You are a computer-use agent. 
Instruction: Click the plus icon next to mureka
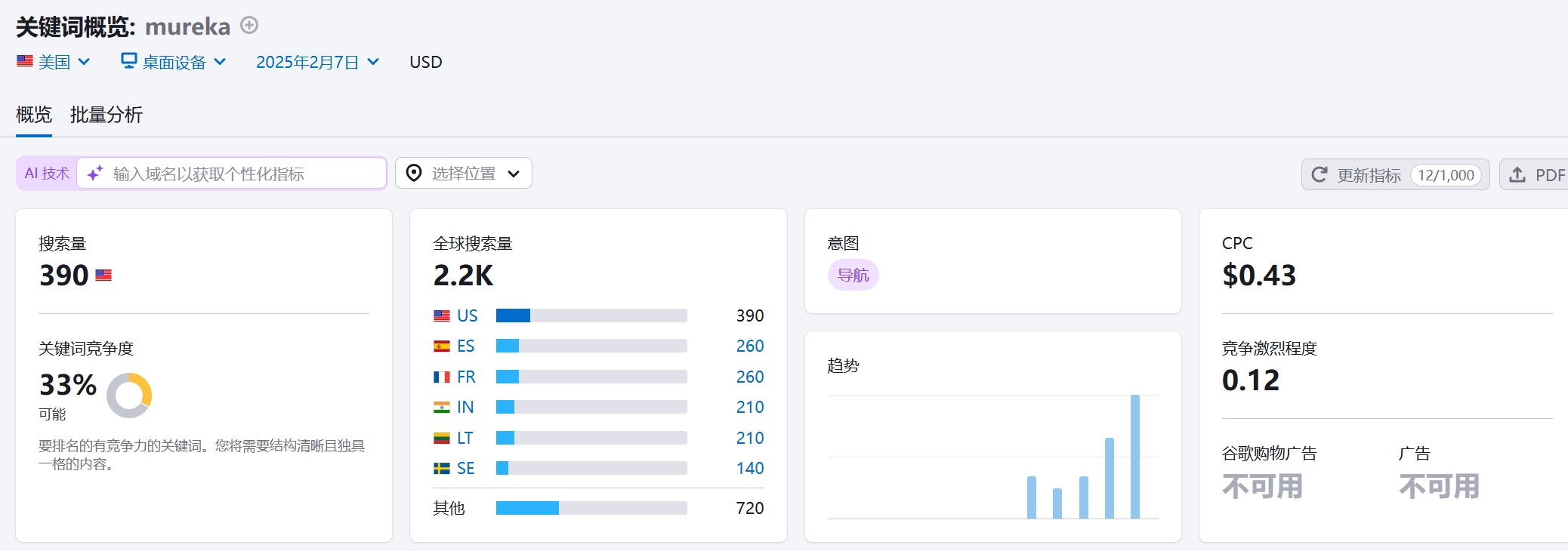point(249,26)
